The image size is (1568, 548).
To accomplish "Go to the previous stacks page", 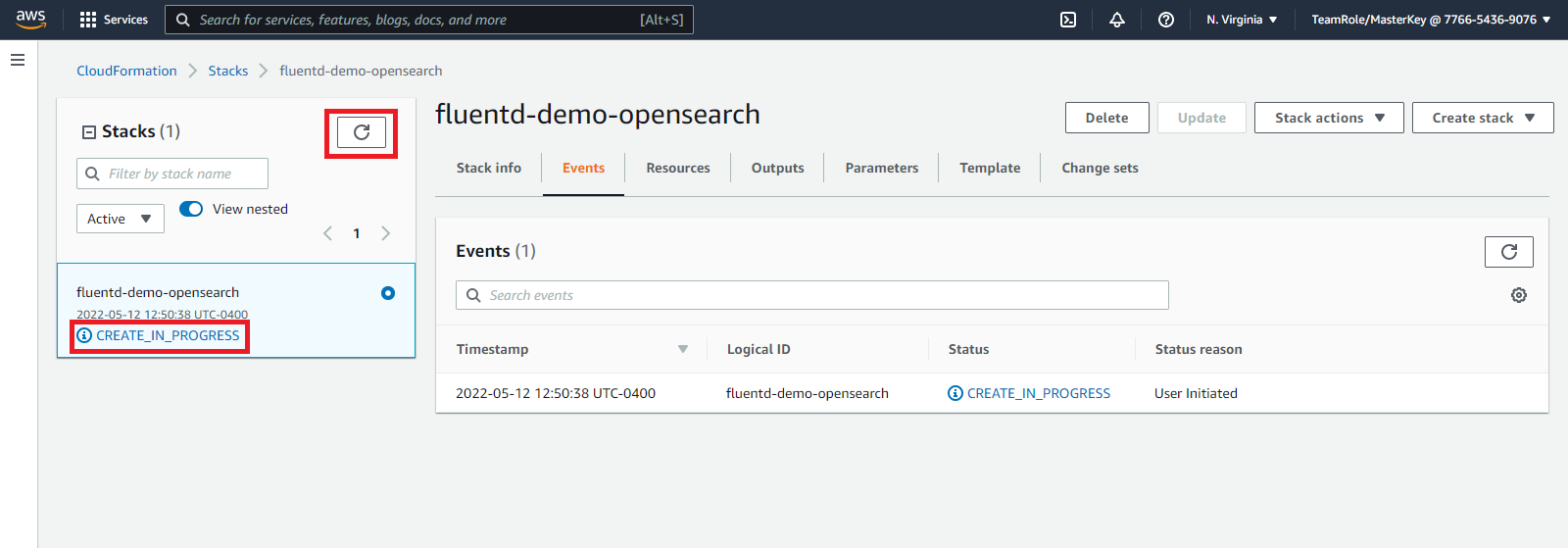I will 328,233.
